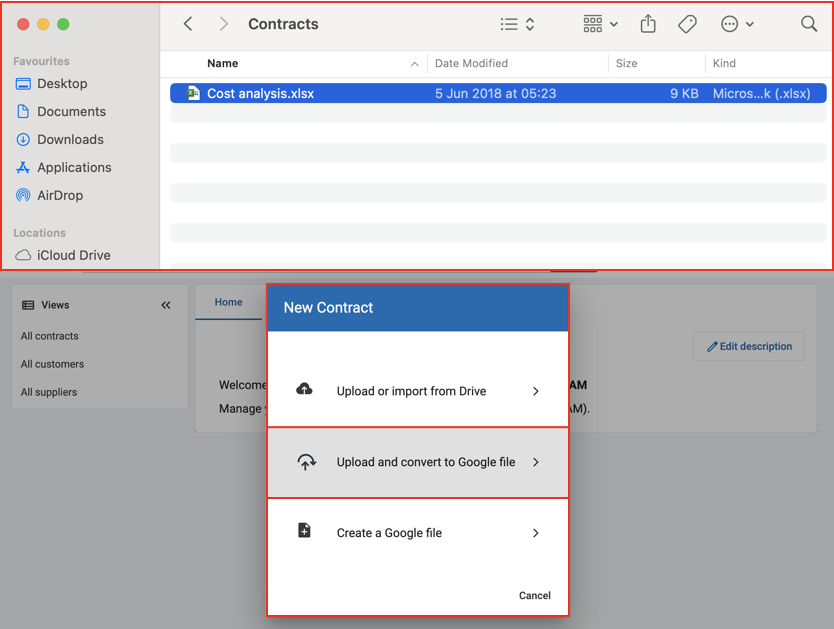
Task: Sort by Size column header
Action: pyautogui.click(x=626, y=63)
